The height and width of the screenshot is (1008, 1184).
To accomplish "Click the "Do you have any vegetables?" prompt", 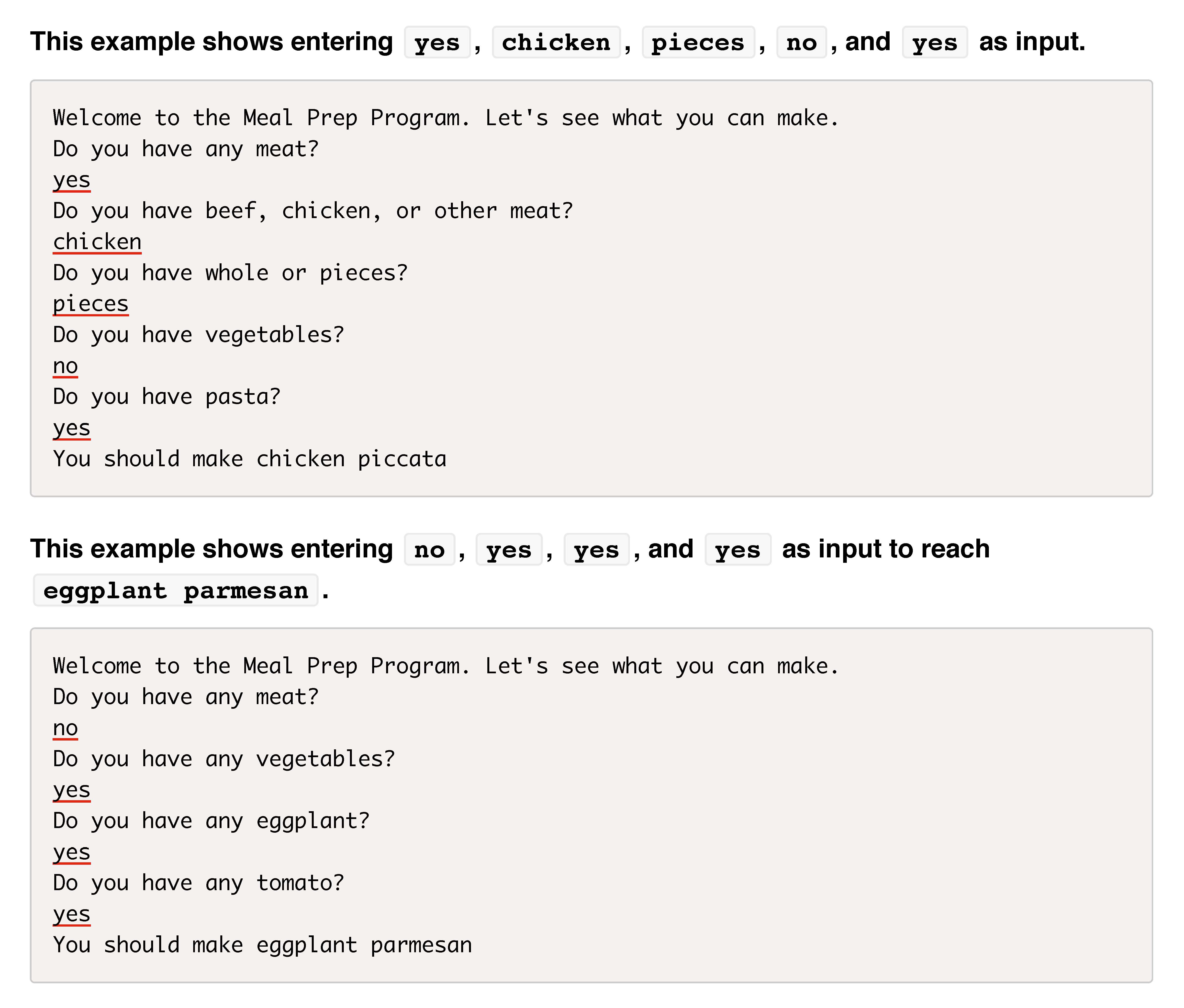I will point(224,759).
